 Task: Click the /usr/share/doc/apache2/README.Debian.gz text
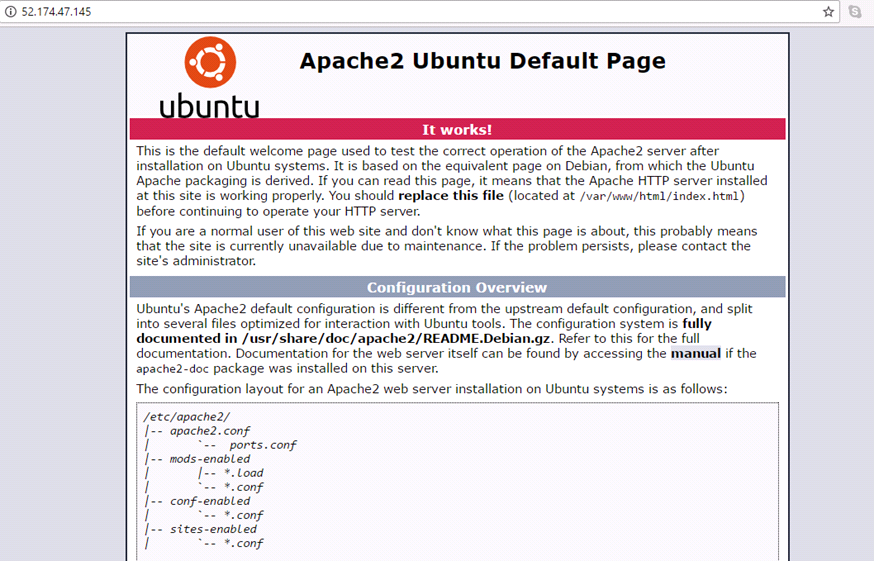[x=396, y=338]
